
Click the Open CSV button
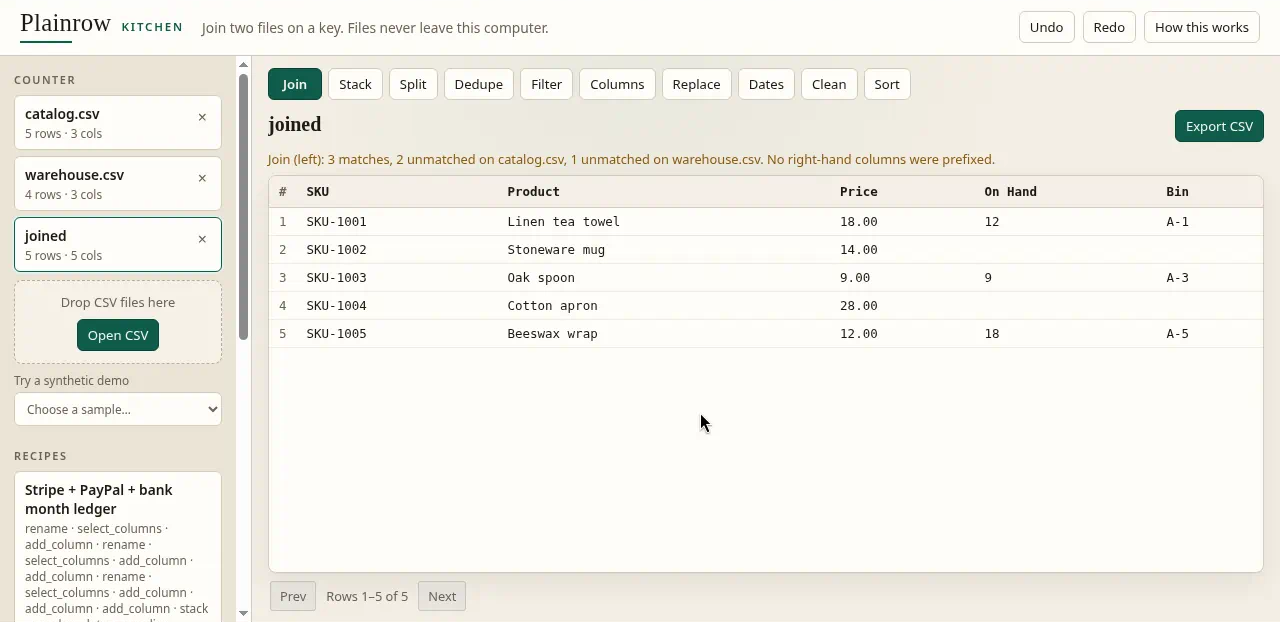118,335
